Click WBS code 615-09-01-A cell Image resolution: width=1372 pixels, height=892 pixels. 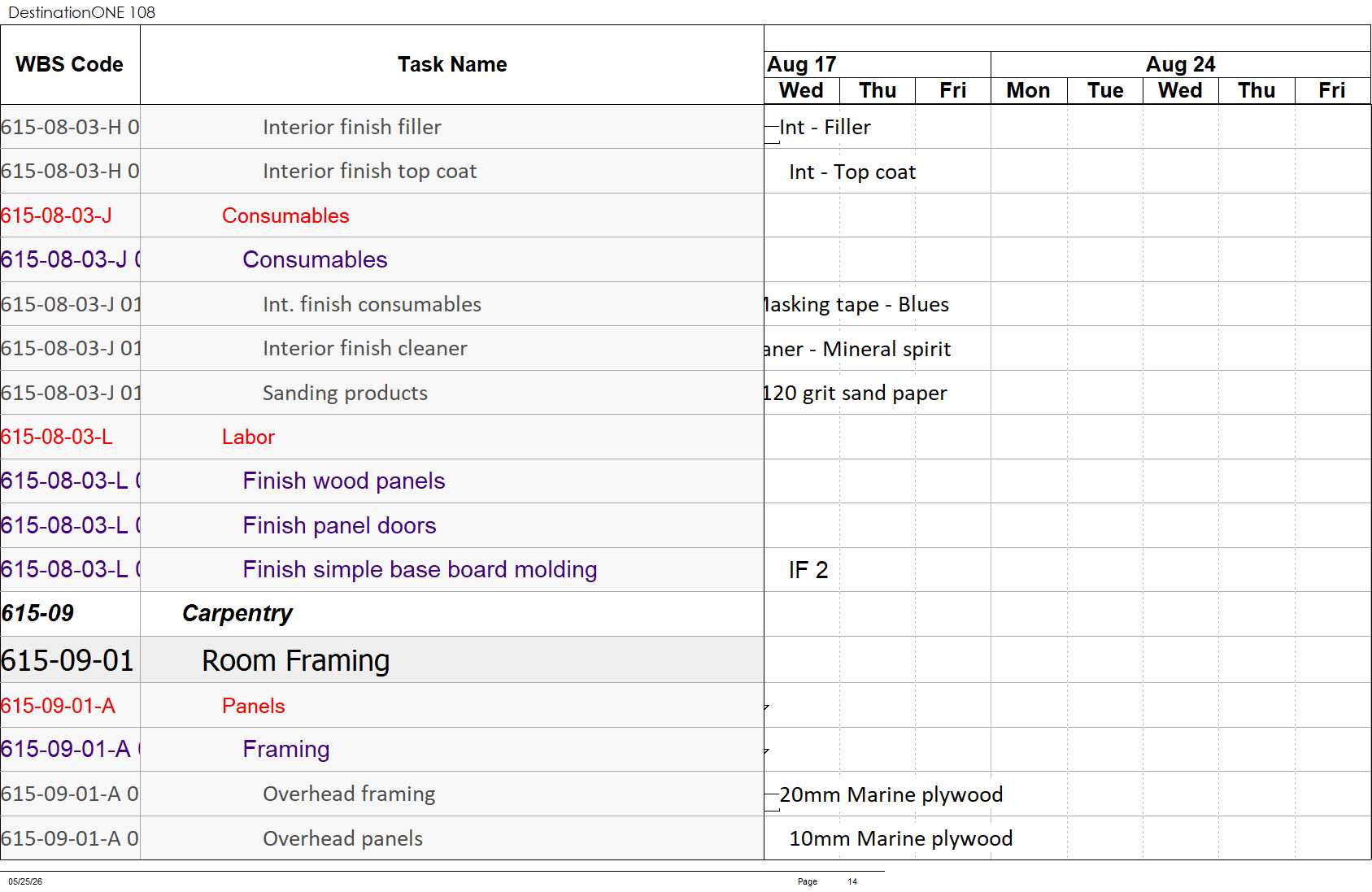[x=70, y=706]
